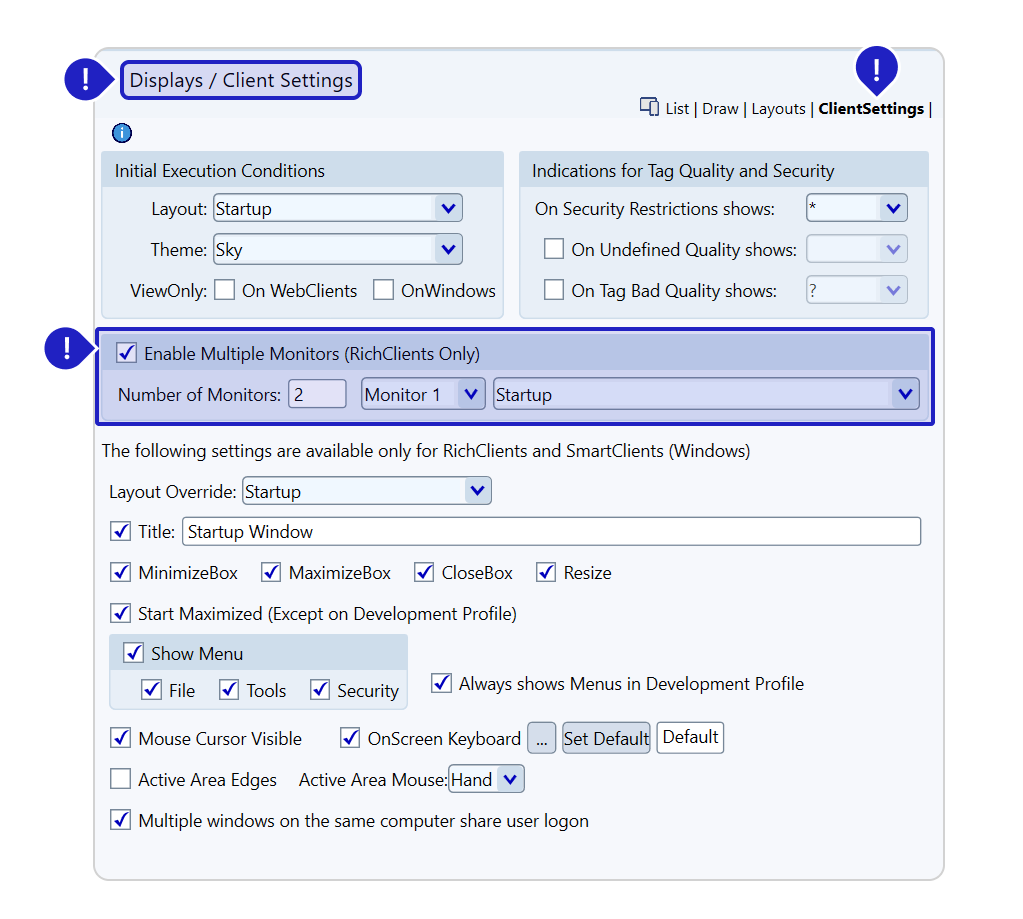Open the Layouts tab

778,109
